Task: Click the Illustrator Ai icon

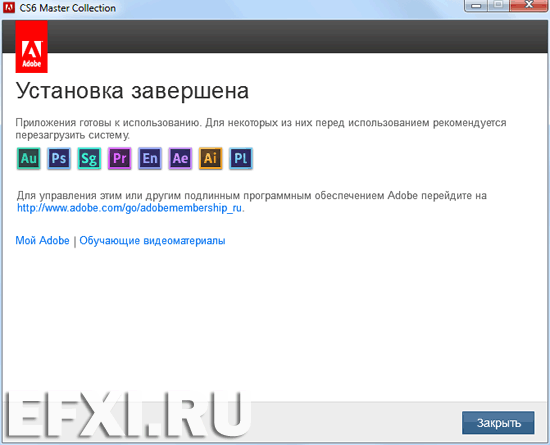Action: 210,159
